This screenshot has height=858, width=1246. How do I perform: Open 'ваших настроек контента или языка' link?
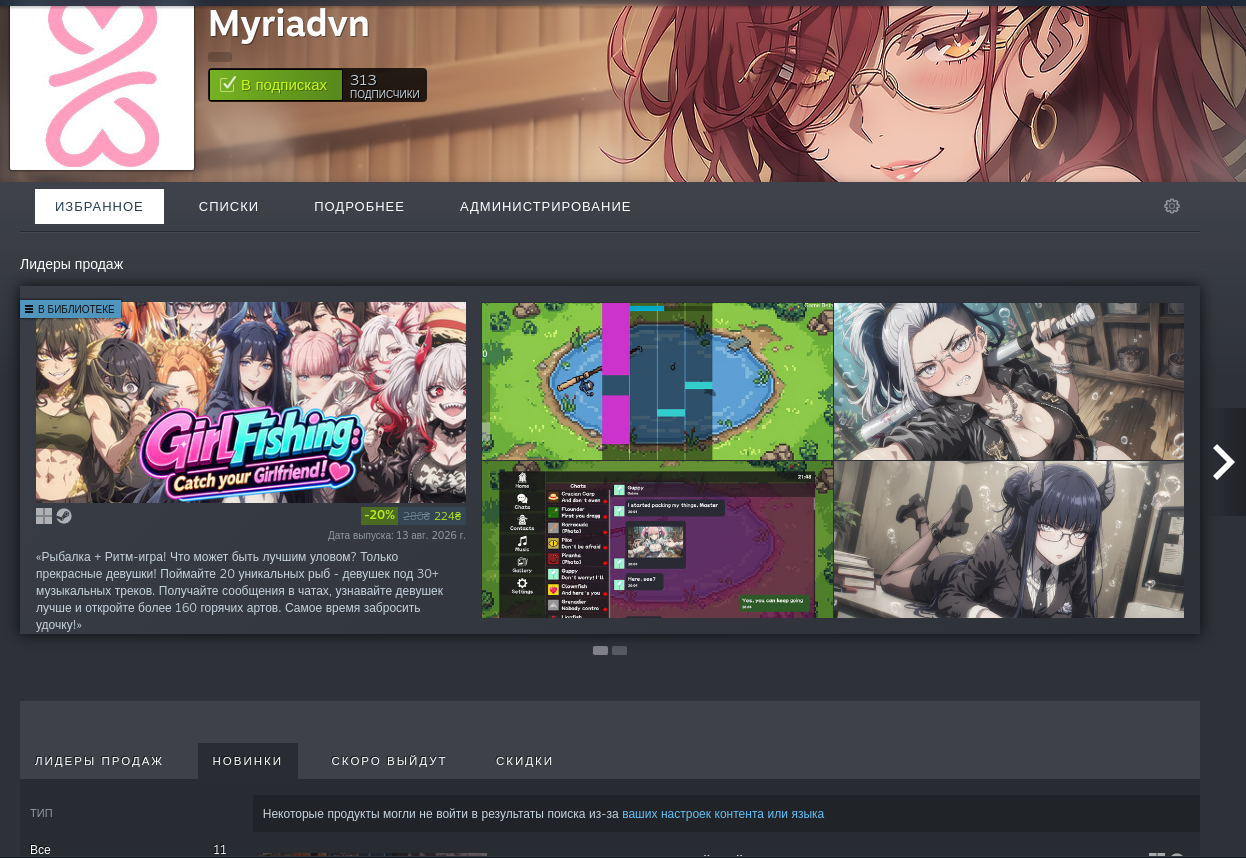point(723,814)
